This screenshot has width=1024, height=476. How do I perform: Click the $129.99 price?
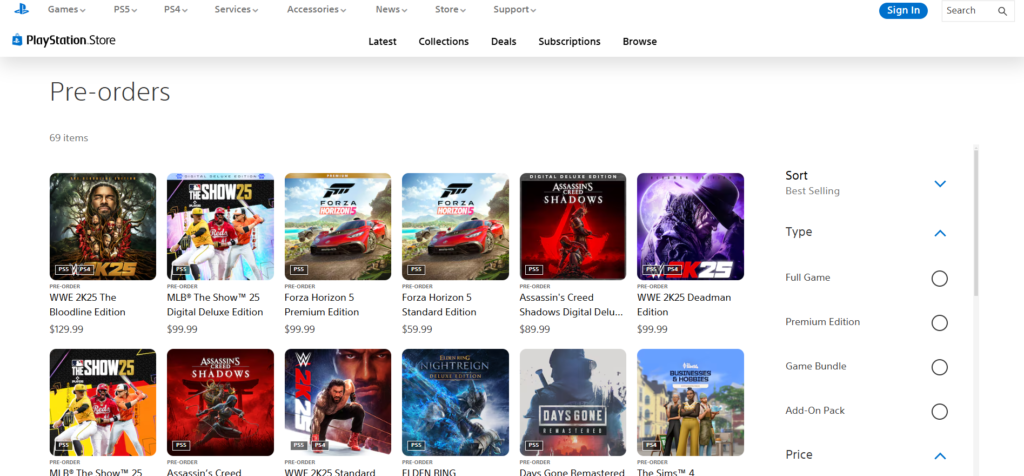pos(67,329)
